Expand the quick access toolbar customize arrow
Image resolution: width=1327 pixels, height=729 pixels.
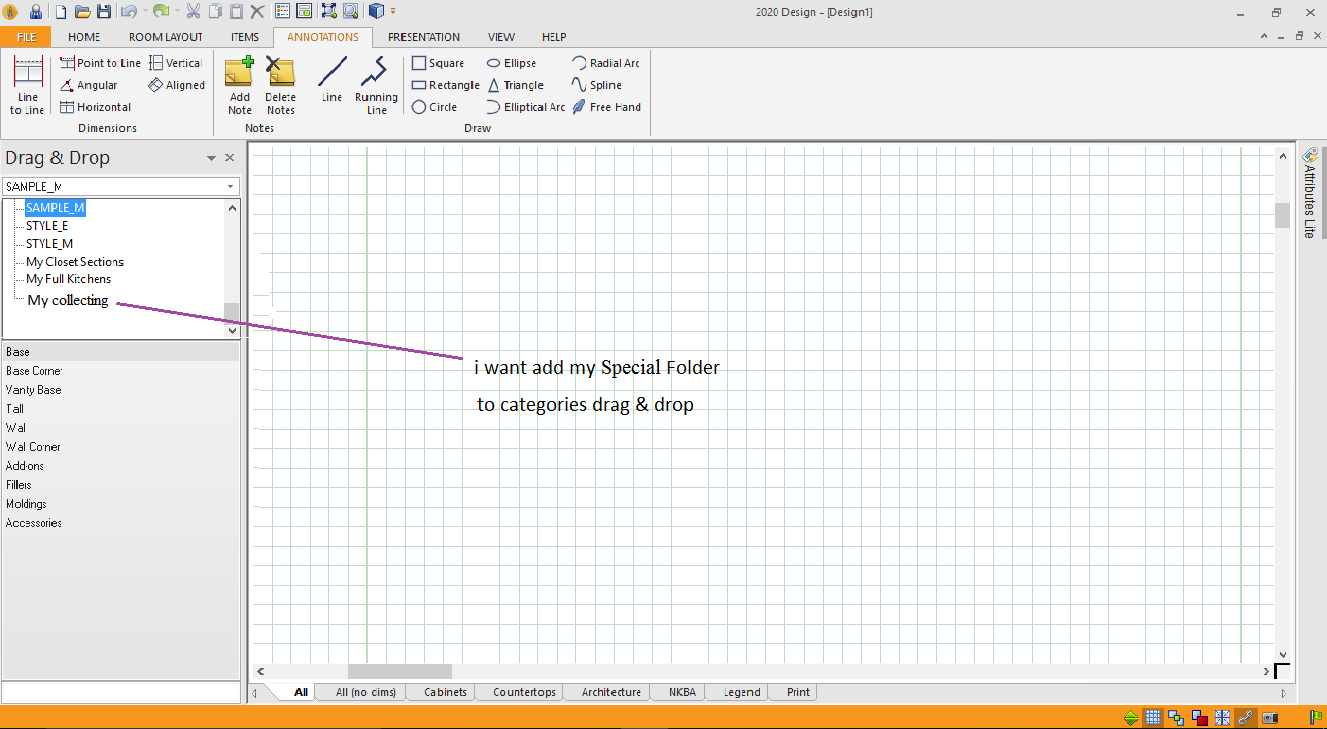click(393, 12)
